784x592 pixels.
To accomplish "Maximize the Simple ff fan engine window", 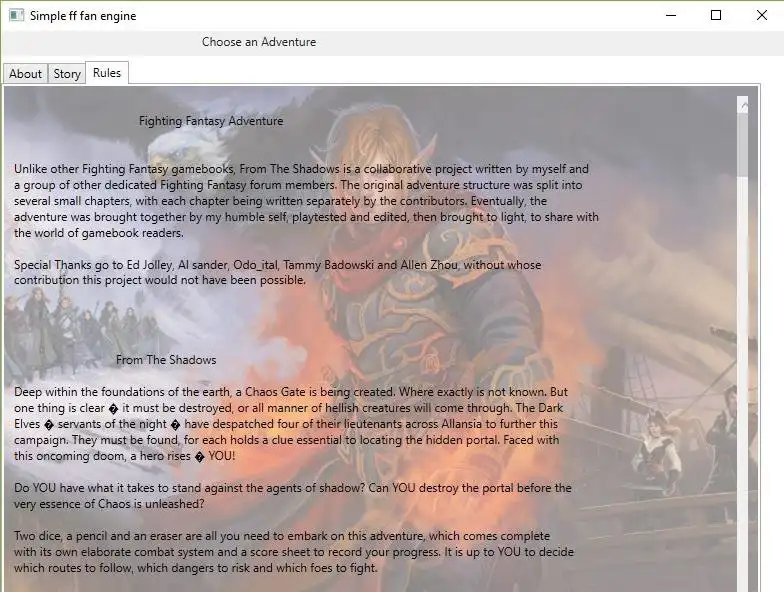I will (716, 16).
